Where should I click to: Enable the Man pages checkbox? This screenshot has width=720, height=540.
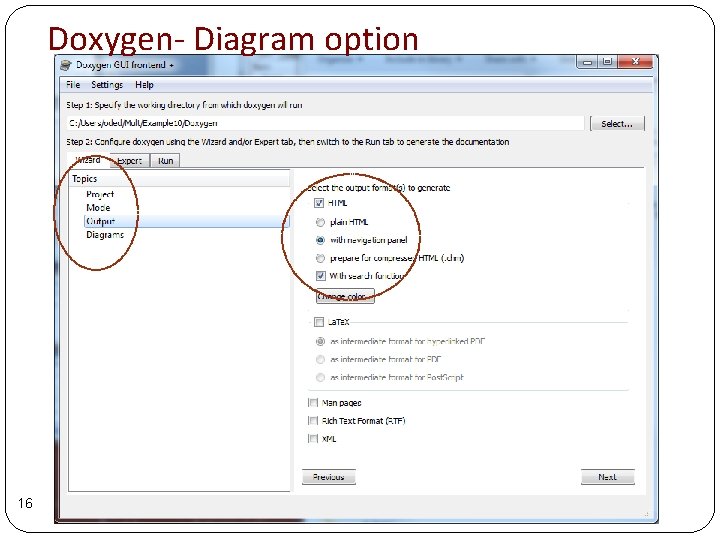coord(313,403)
